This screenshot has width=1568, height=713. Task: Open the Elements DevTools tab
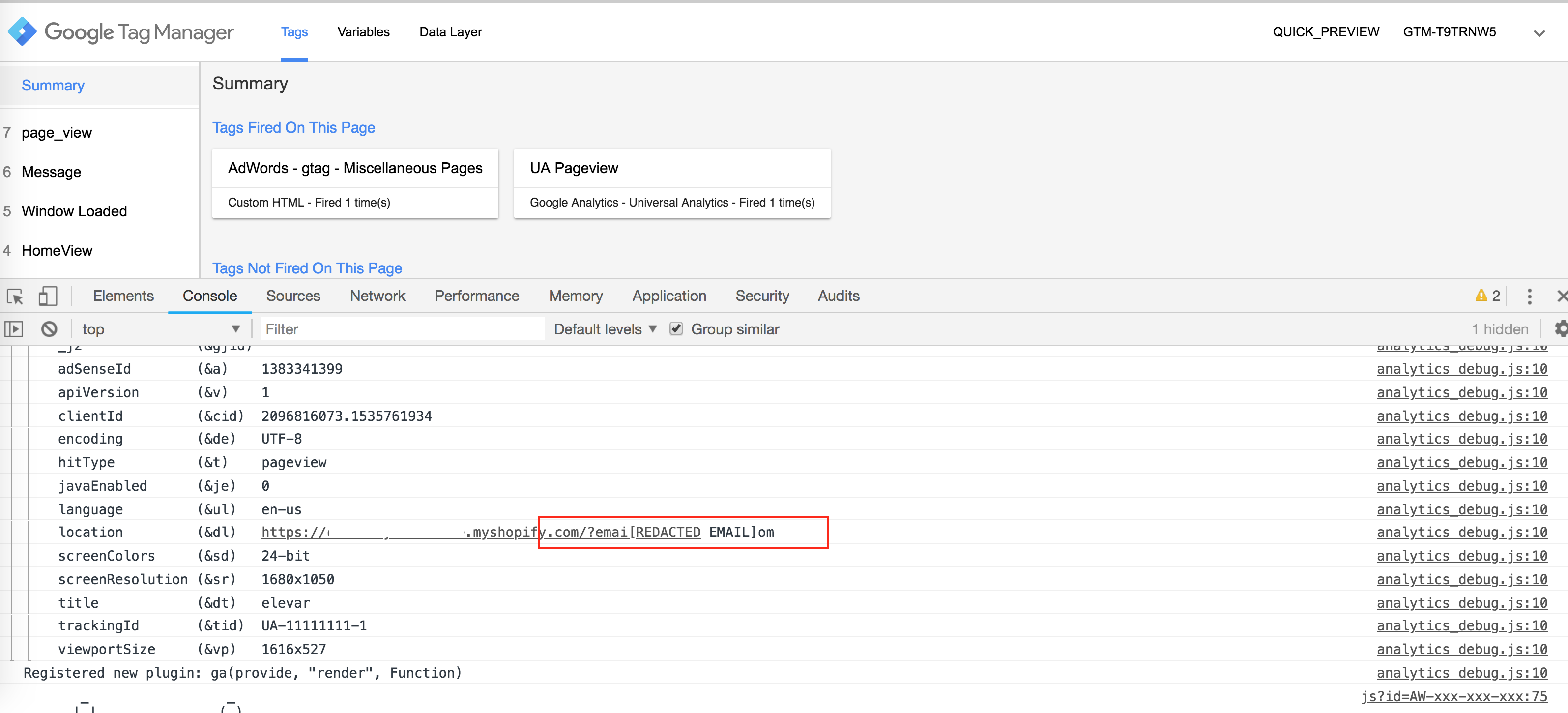123,296
